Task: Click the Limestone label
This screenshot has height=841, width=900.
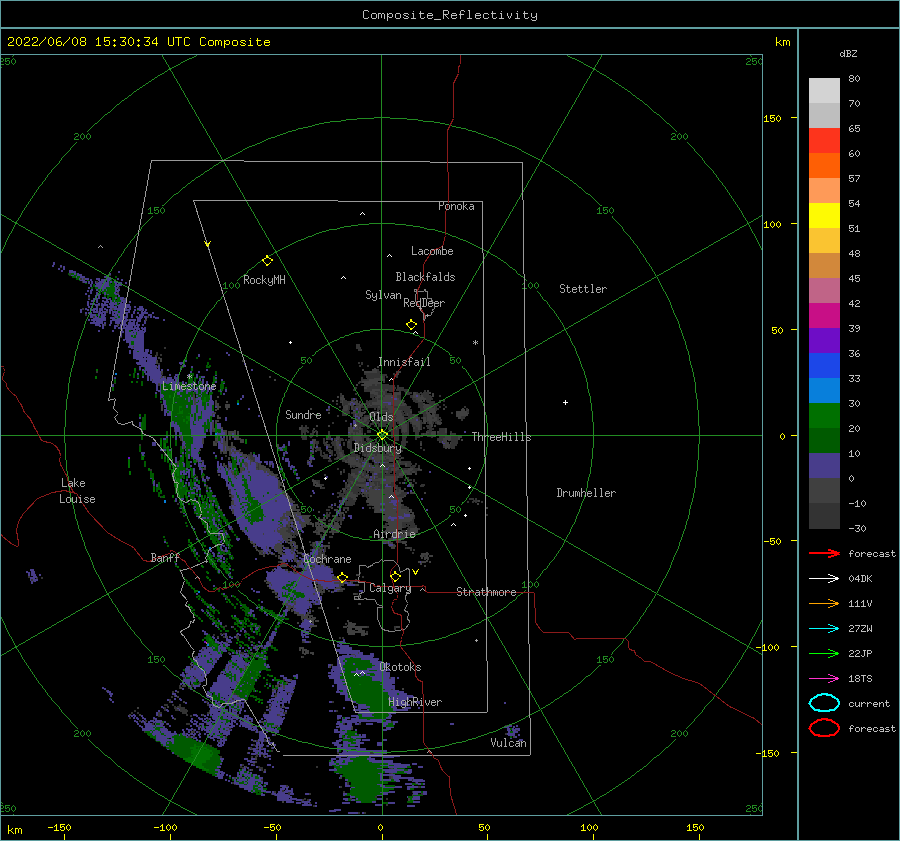Action: pyautogui.click(x=189, y=386)
